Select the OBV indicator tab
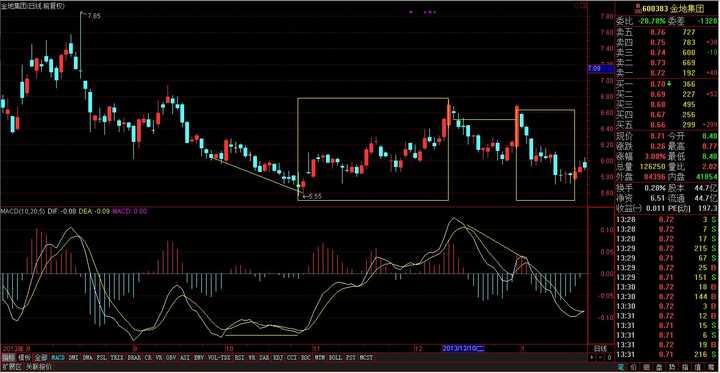Viewport: 720px width, 373px height. [x=171, y=357]
